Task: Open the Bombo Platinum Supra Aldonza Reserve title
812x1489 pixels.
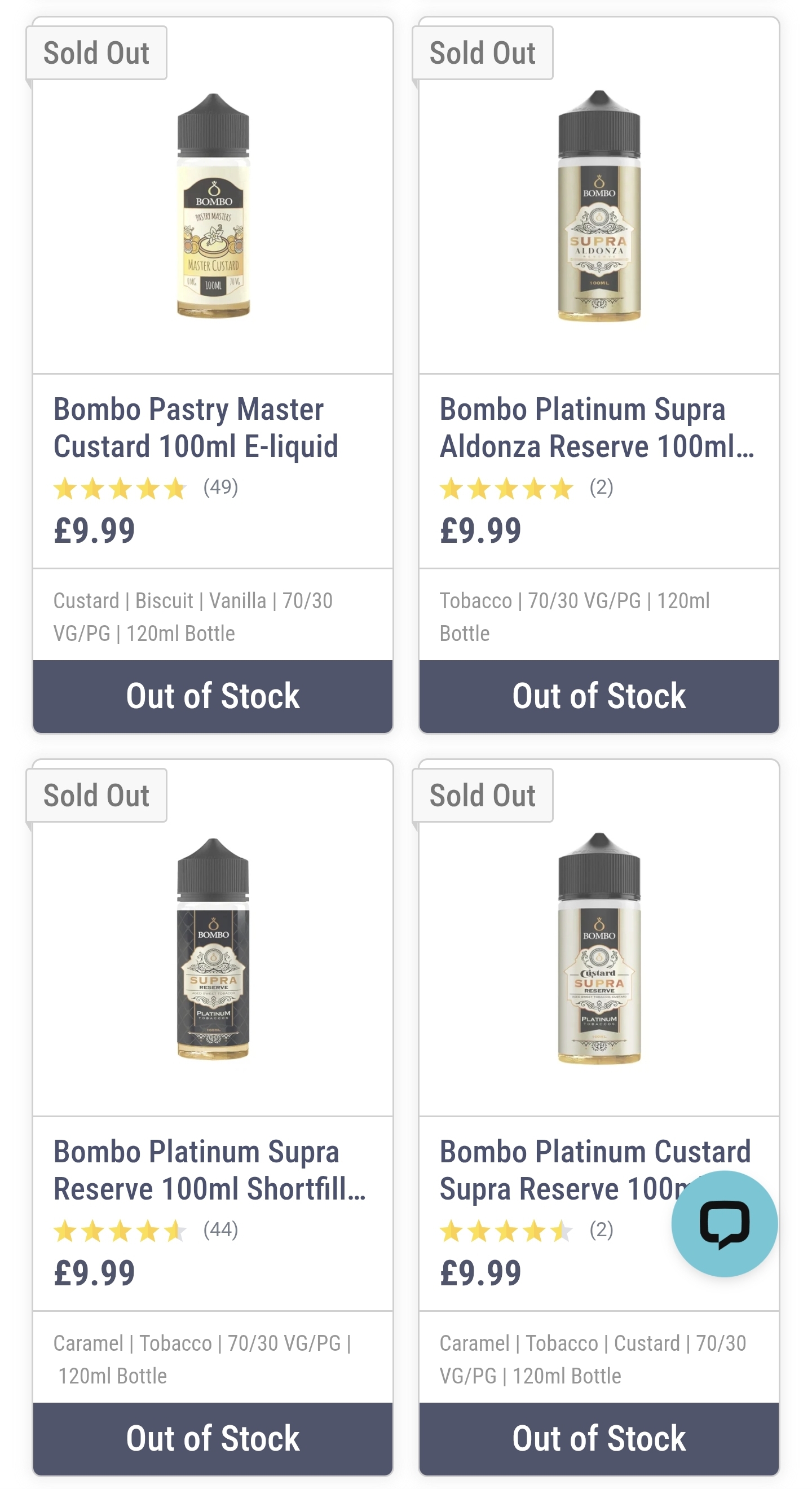Action: [597, 428]
